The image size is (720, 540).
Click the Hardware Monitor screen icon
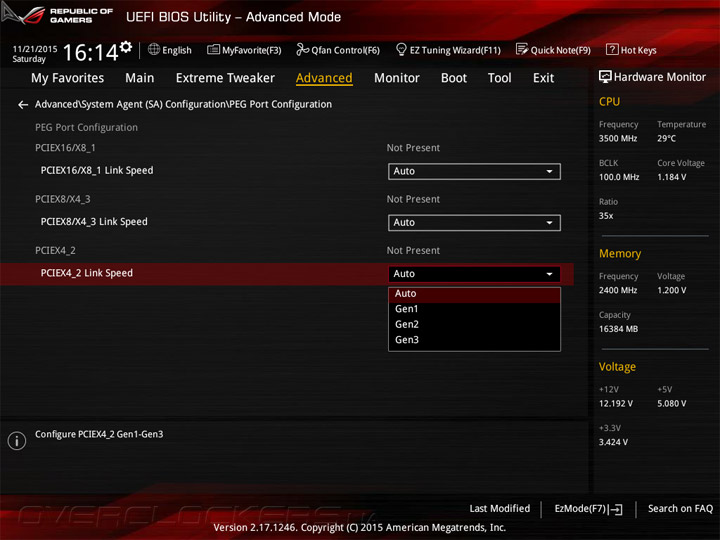[605, 77]
